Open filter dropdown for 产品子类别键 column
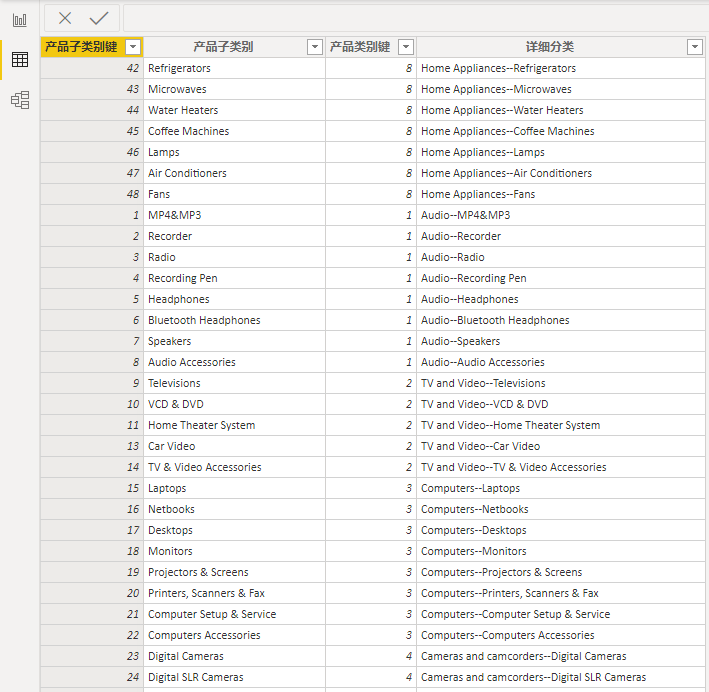This screenshot has width=709, height=692. (132, 47)
